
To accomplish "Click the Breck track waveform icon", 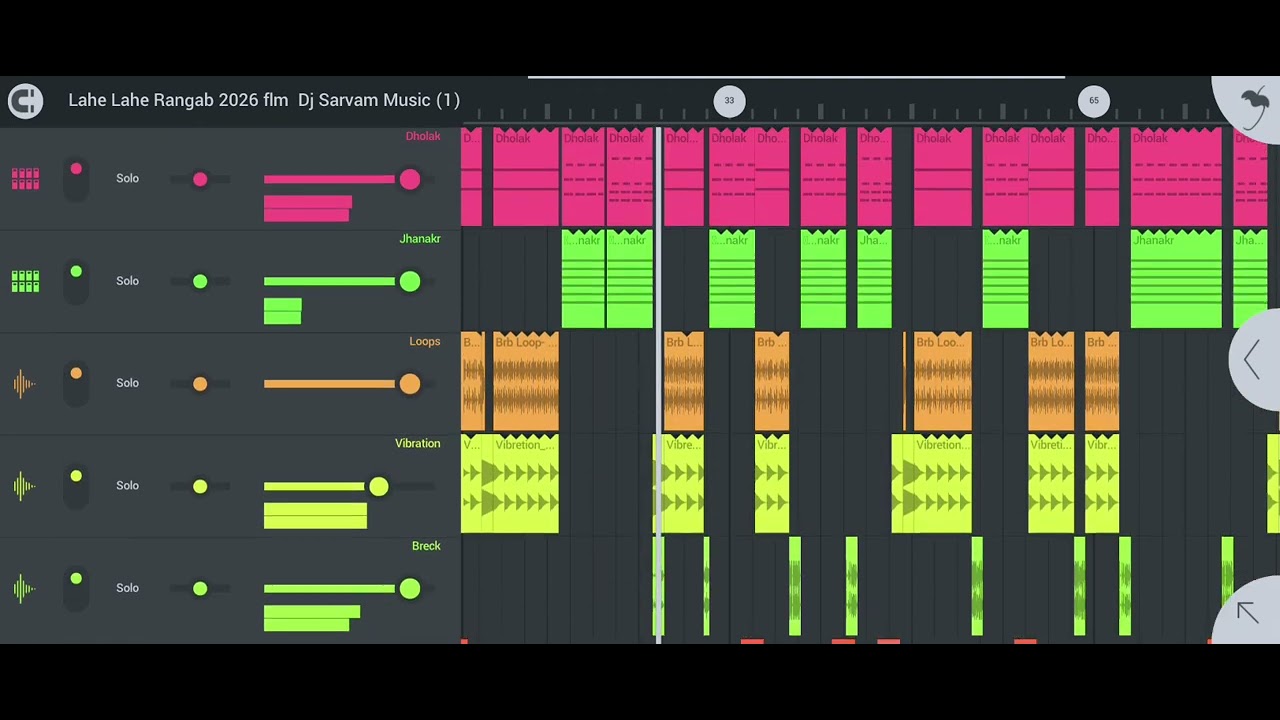I will click(24, 588).
